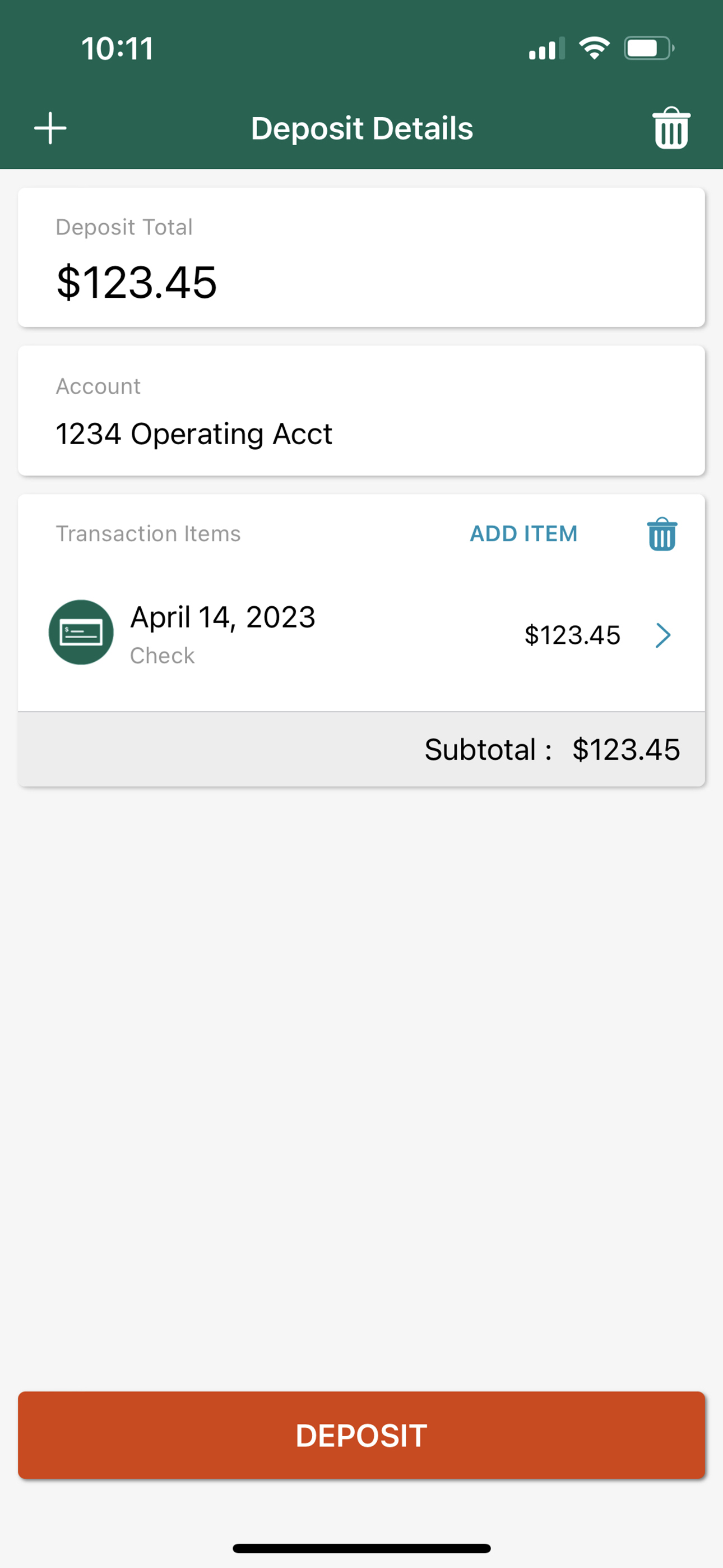Tap the green check icon circle
Image resolution: width=723 pixels, height=1568 pixels.
pyautogui.click(x=81, y=633)
